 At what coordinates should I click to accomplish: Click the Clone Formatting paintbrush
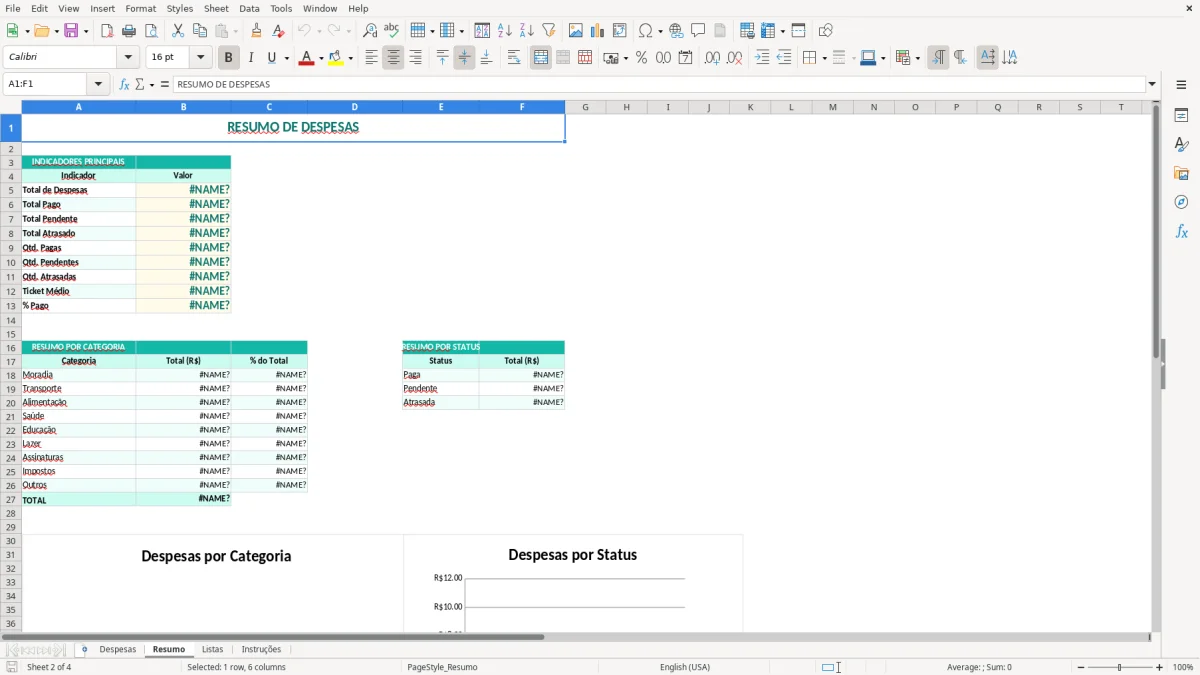pyautogui.click(x=257, y=31)
